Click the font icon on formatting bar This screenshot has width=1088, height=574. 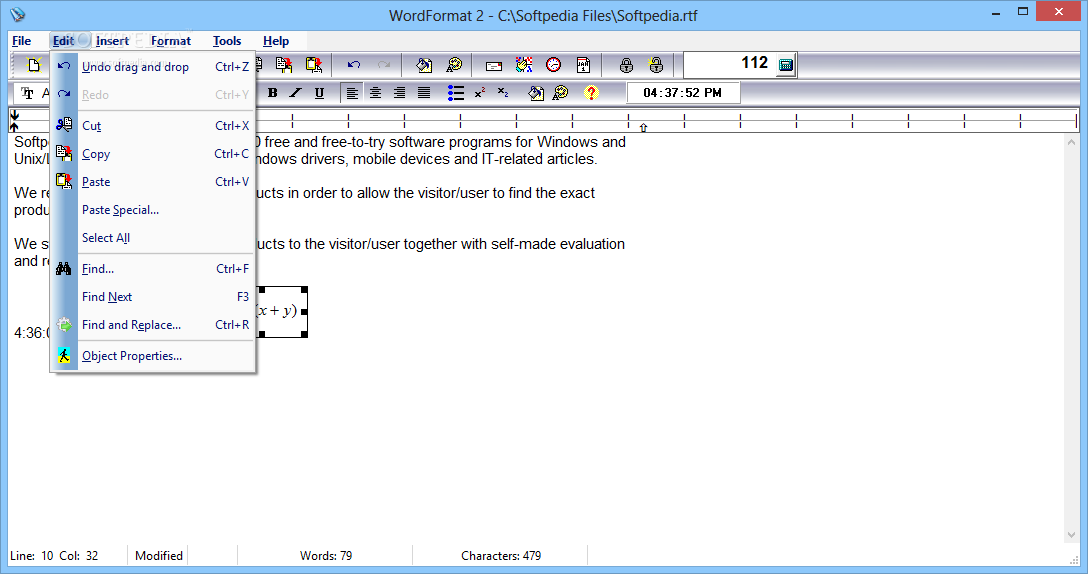click(x=28, y=93)
